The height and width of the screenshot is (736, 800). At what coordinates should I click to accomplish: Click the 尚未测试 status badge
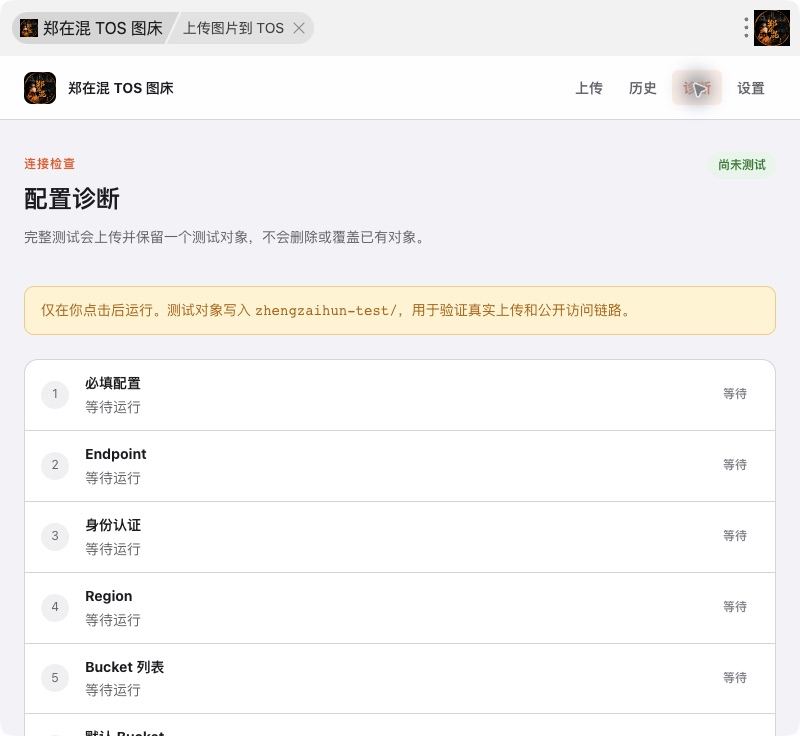point(742,165)
